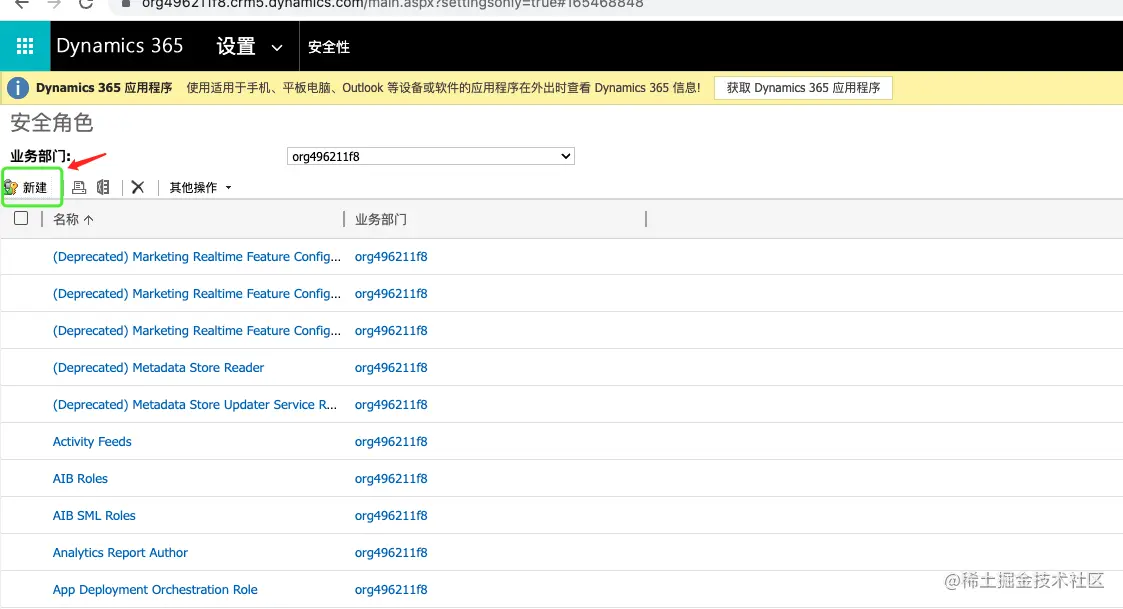Export roles using the Excel icon
Image resolution: width=1123 pixels, height=609 pixels.
click(x=103, y=188)
